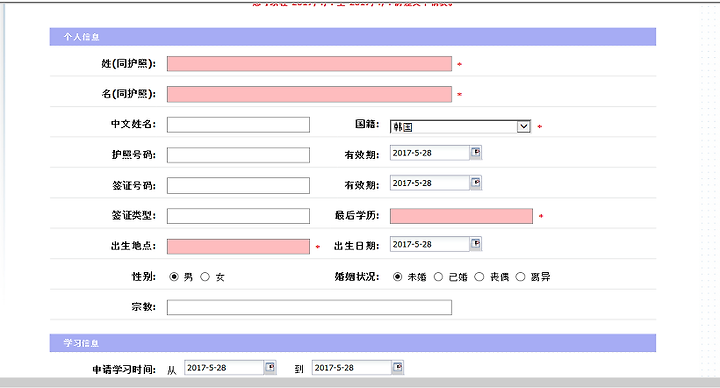This screenshot has height=388, width=720.
Task: Select 女 gender radio button
Action: (x=205, y=276)
